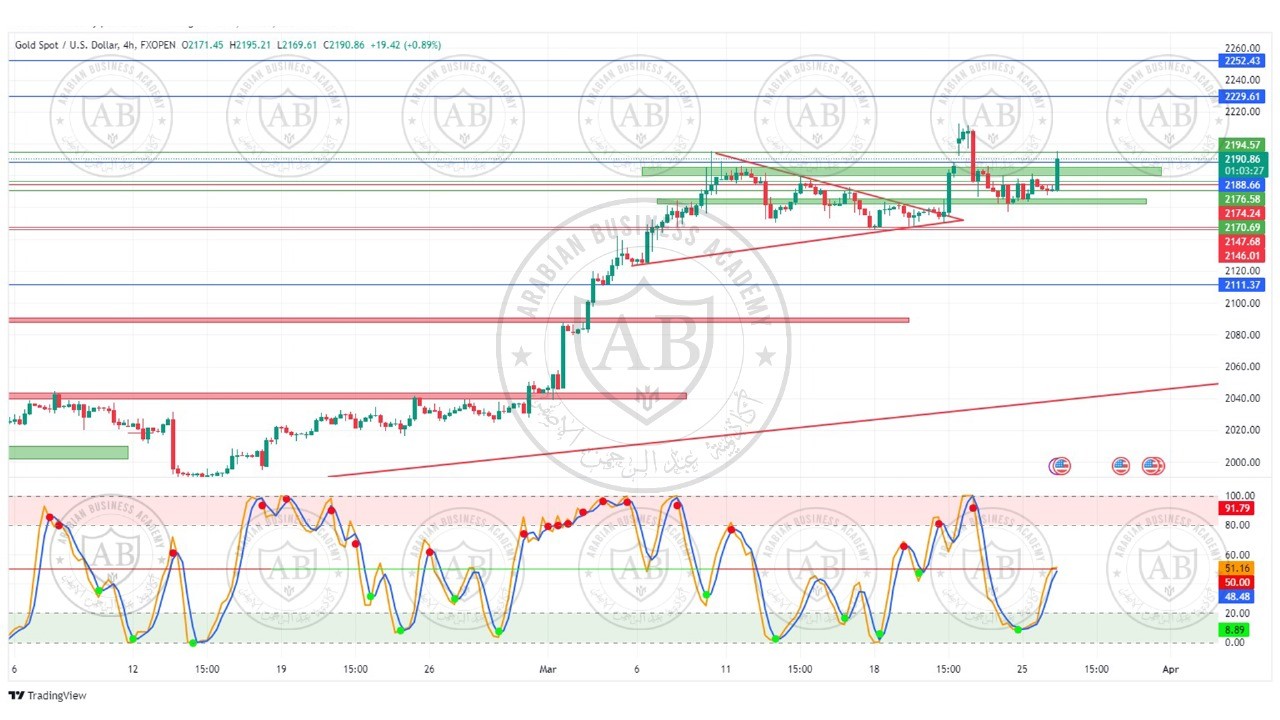This screenshot has width=1280, height=720.
Task: Click the 19 date on time axis
Action: 282,669
